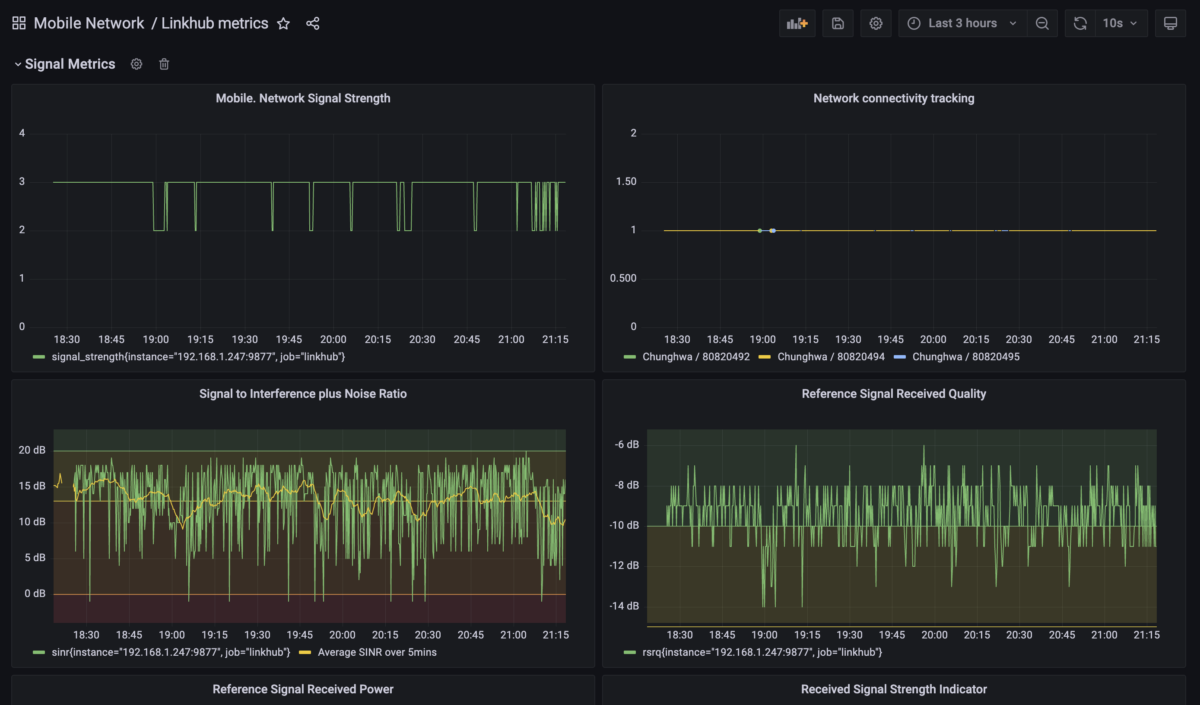Star the Linkhub metrics dashboard
The image size is (1200, 705).
point(284,23)
